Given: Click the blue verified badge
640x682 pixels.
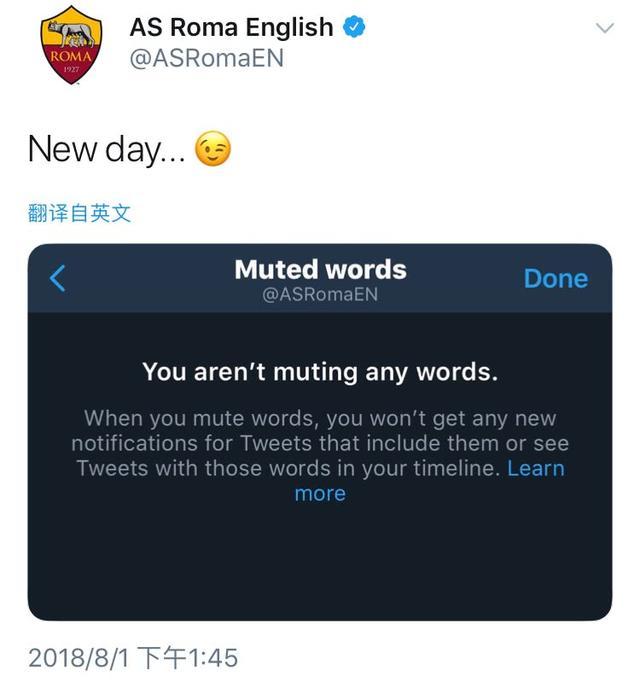Looking at the screenshot, I should click(x=354, y=27).
